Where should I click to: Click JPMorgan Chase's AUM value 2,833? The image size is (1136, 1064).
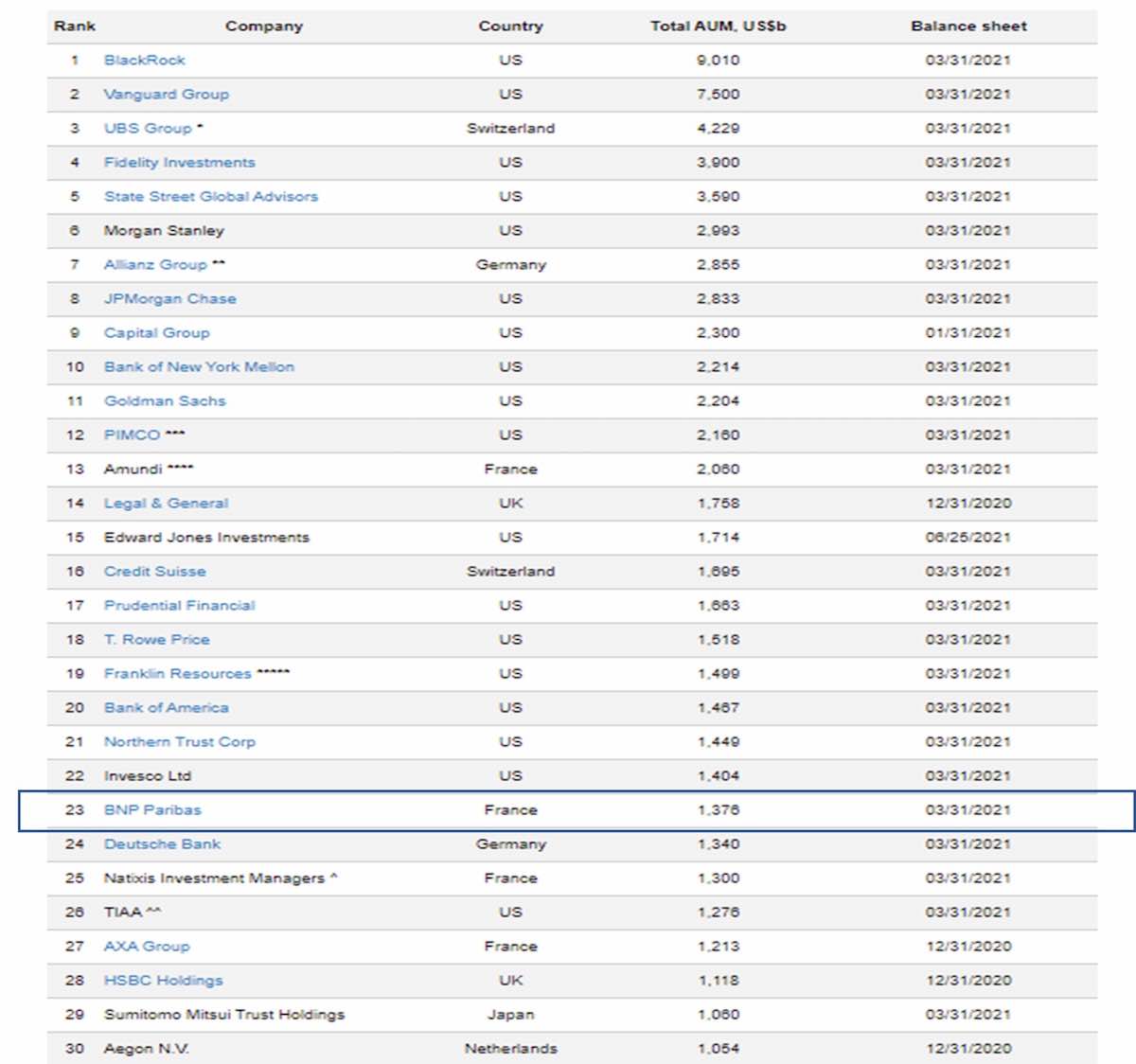pyautogui.click(x=719, y=298)
